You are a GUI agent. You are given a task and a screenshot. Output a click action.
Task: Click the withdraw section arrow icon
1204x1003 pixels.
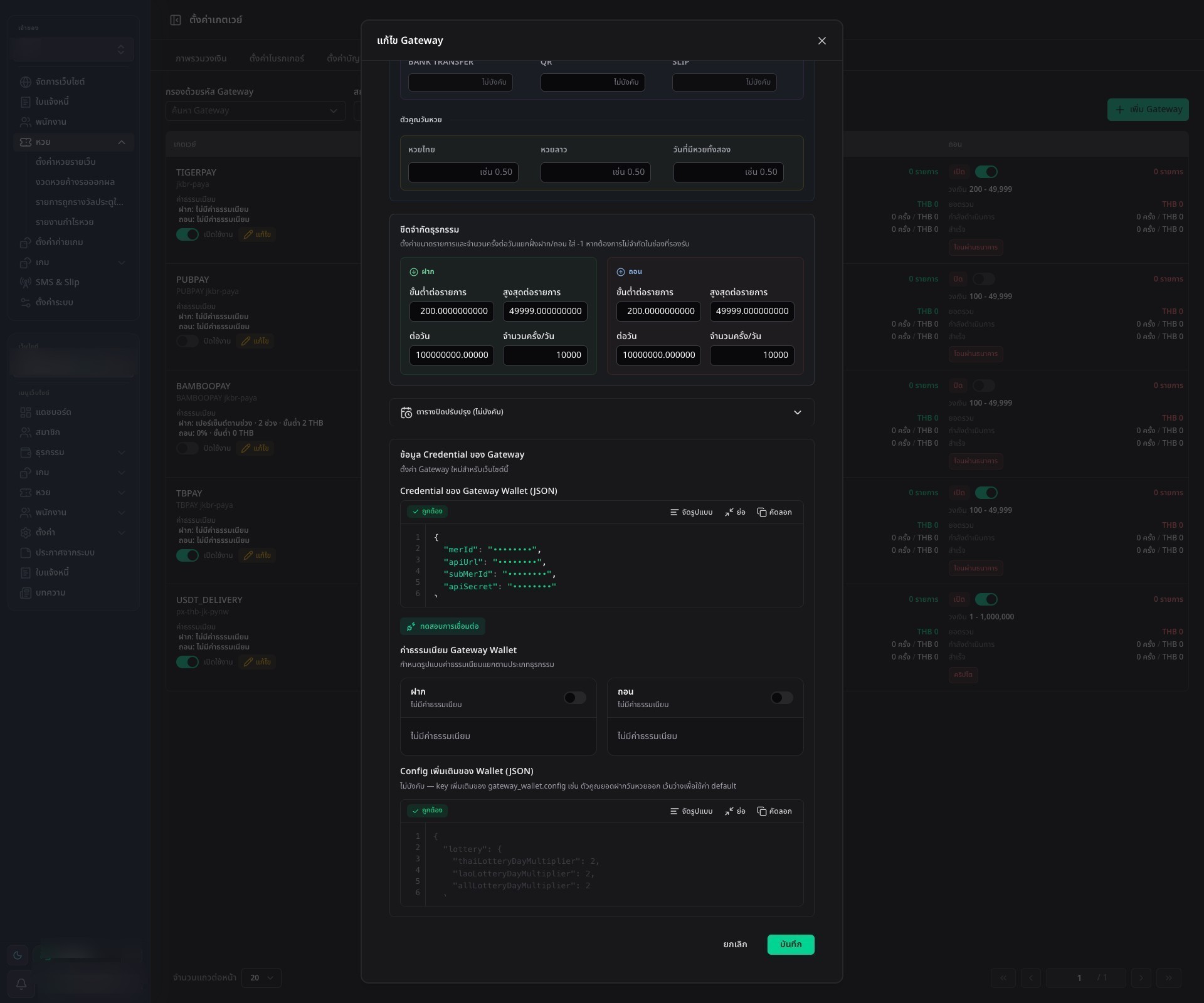[x=621, y=272]
